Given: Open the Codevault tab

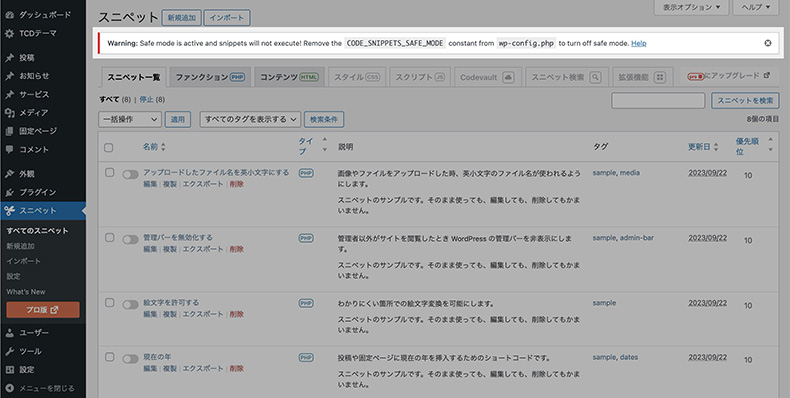Looking at the screenshot, I should [x=487, y=77].
